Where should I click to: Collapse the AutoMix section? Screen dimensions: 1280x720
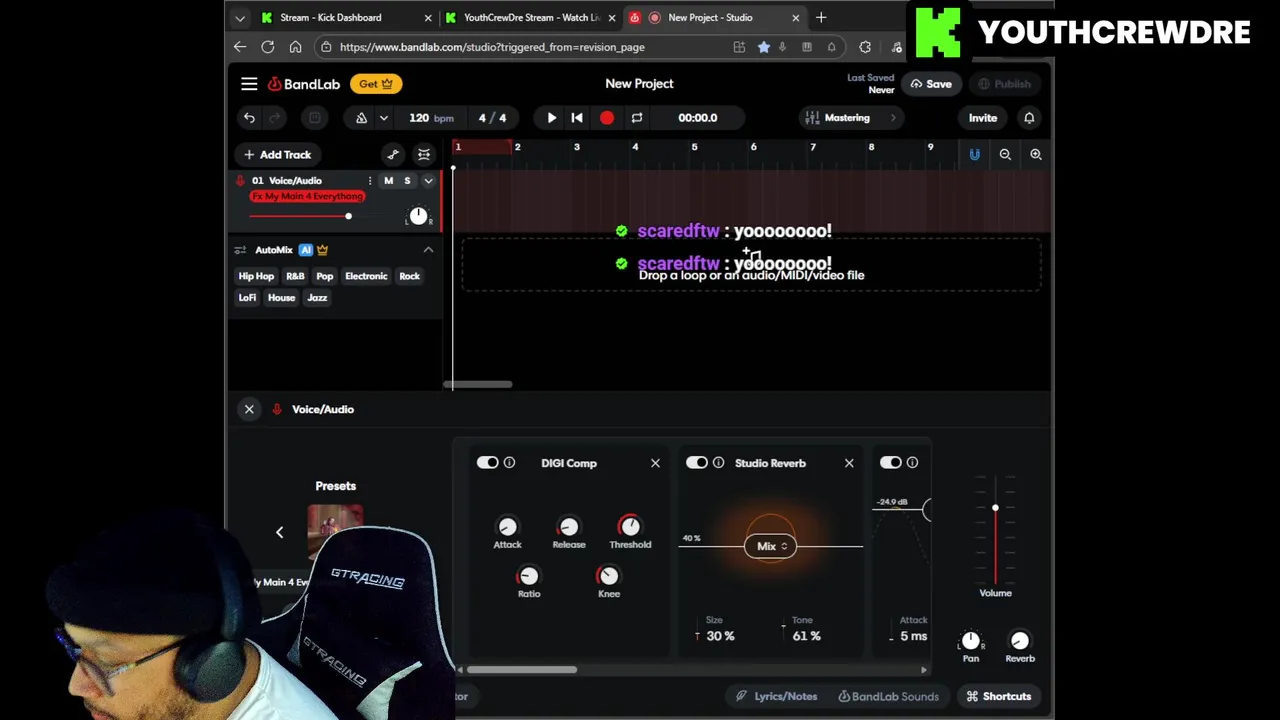(x=428, y=250)
